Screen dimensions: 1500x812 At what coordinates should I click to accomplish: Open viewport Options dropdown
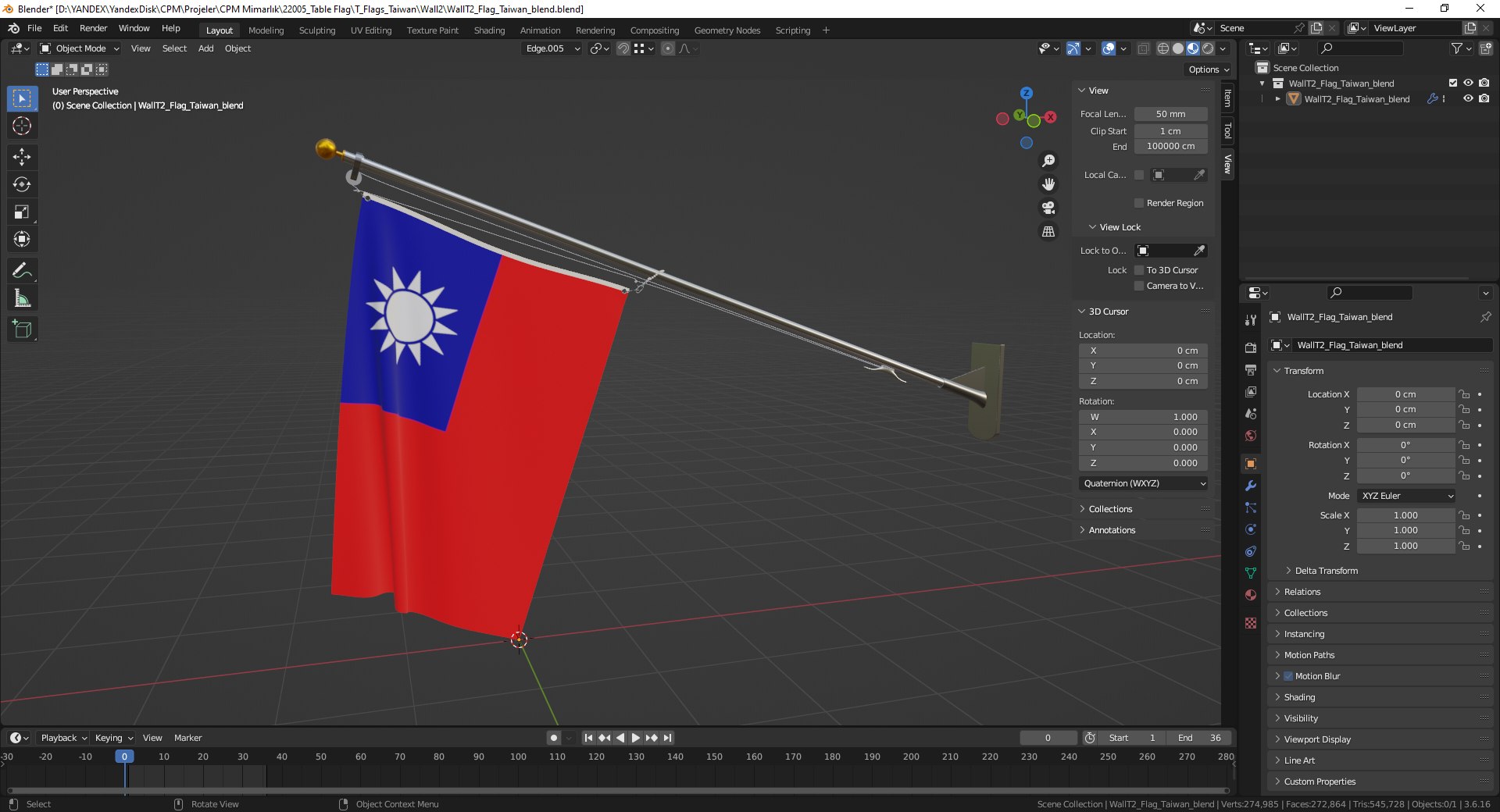(1209, 69)
